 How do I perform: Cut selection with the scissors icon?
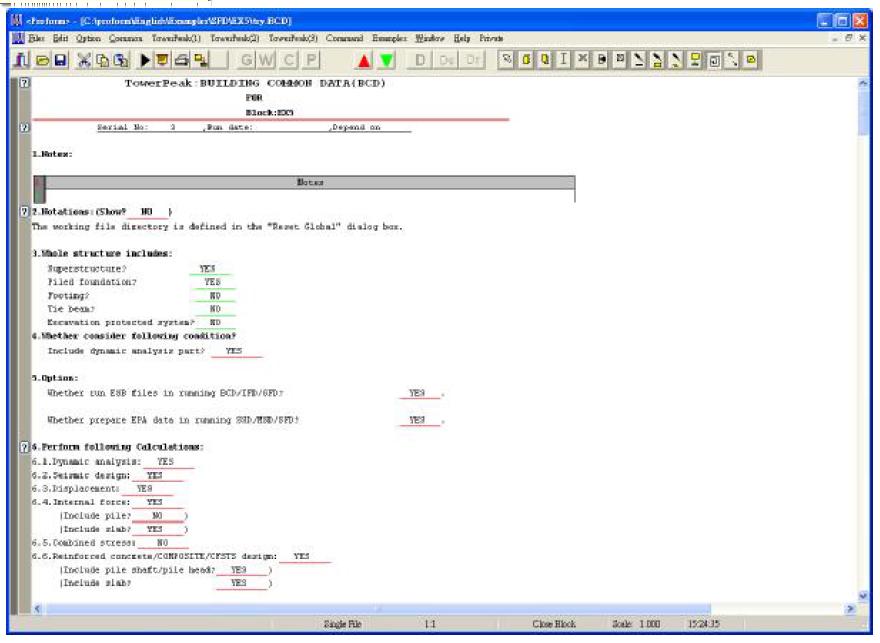pyautogui.click(x=84, y=60)
